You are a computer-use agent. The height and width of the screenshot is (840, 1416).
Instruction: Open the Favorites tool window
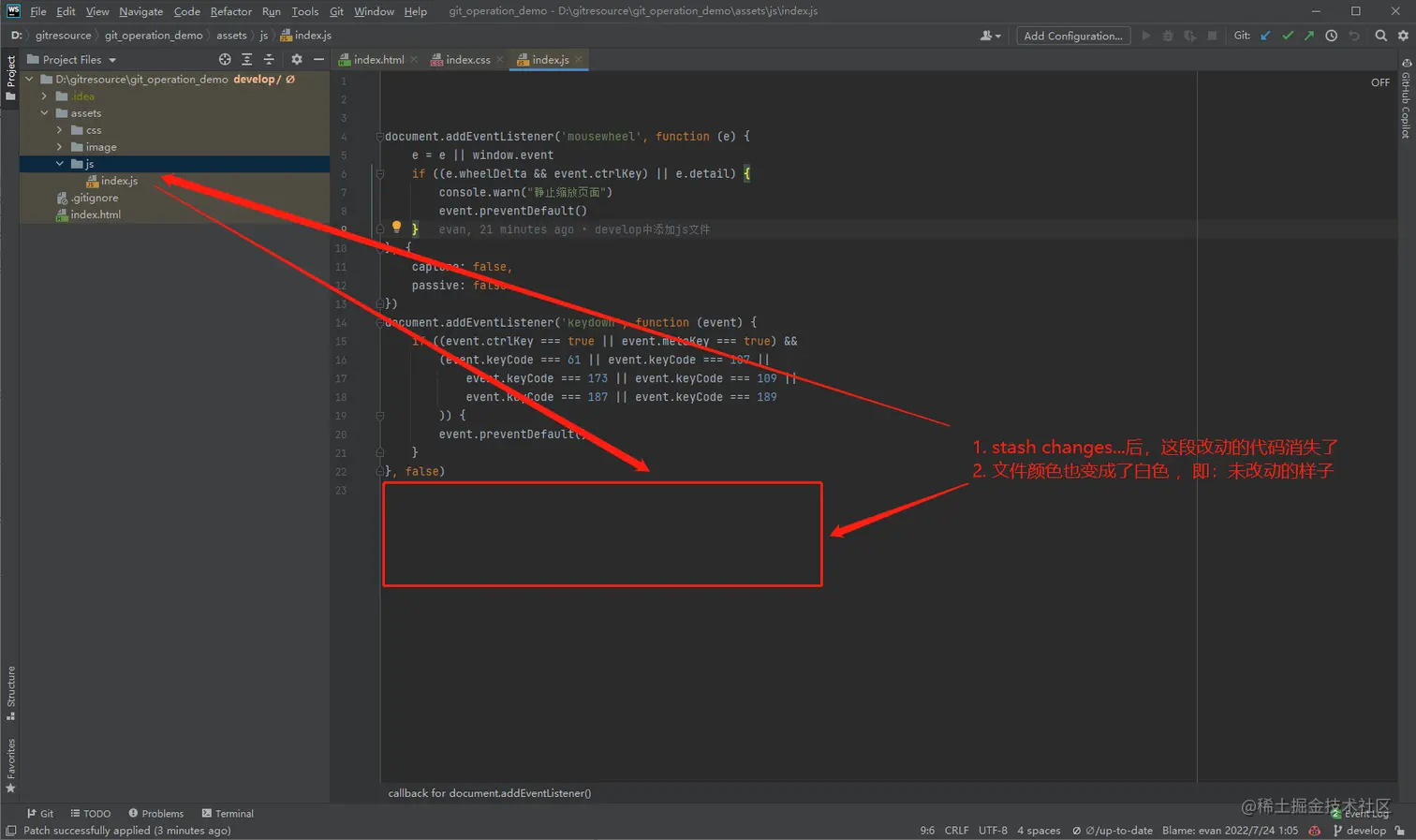(10, 766)
